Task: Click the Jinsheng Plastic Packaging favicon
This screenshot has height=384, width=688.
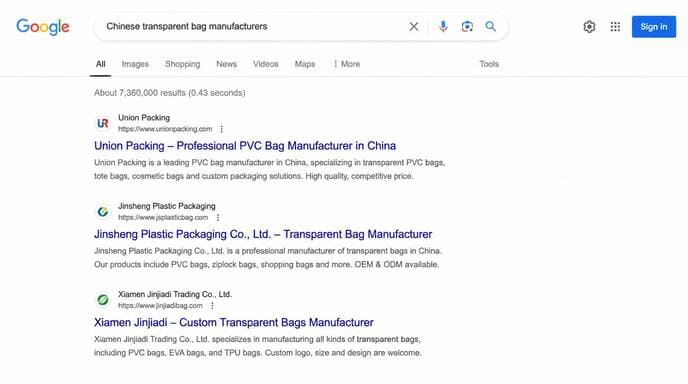Action: tap(103, 212)
